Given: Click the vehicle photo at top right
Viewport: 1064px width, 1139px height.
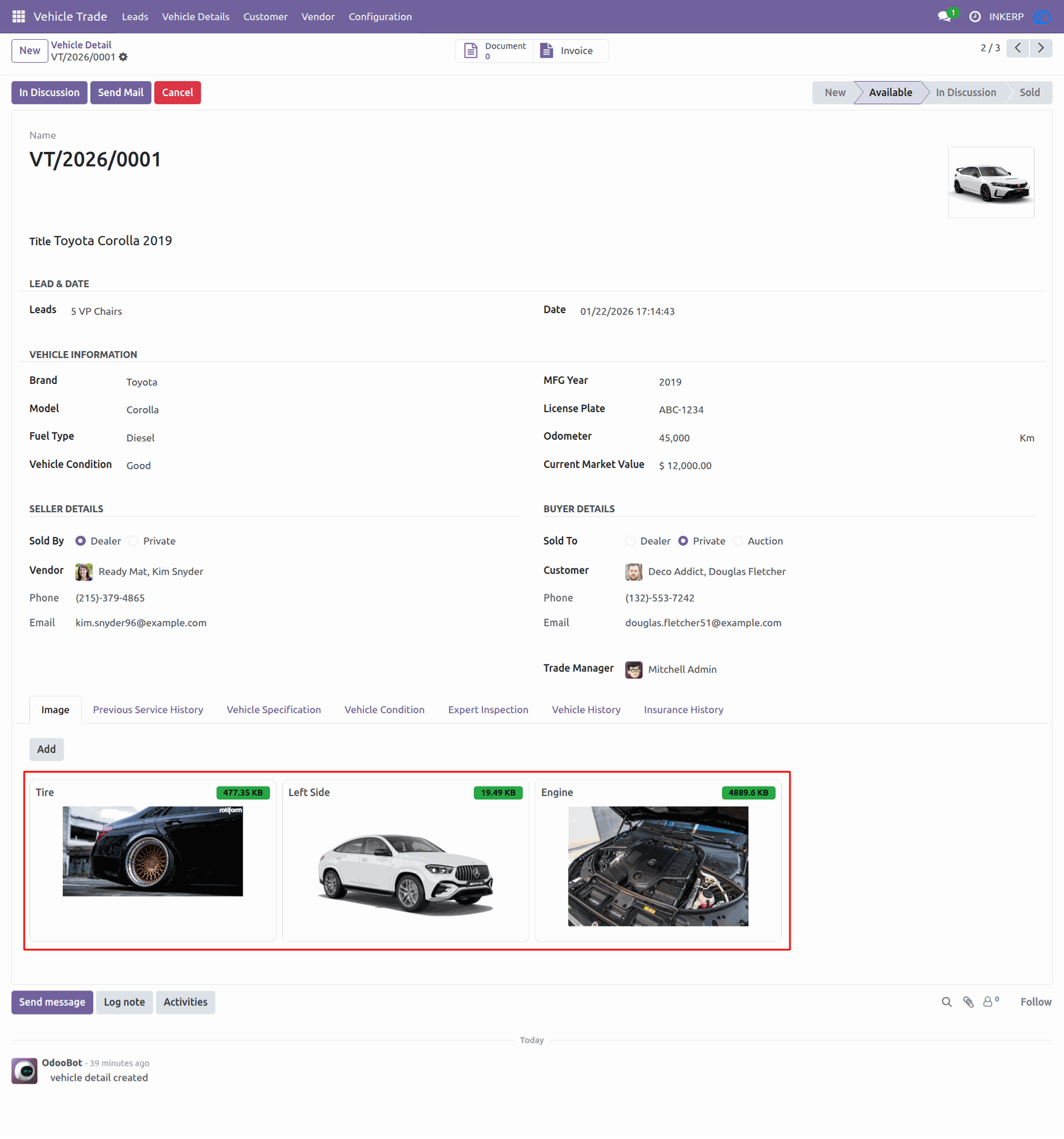Looking at the screenshot, I should click(991, 182).
